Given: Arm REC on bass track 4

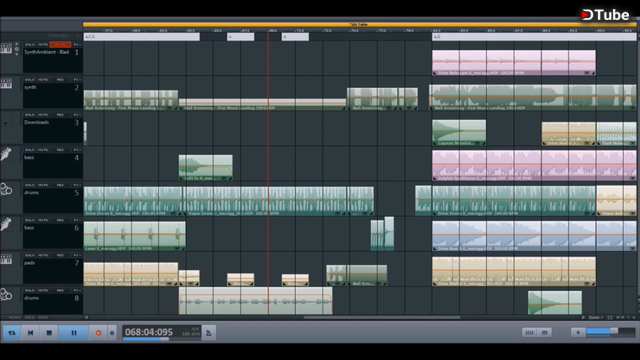Looking at the screenshot, I should [60, 150].
